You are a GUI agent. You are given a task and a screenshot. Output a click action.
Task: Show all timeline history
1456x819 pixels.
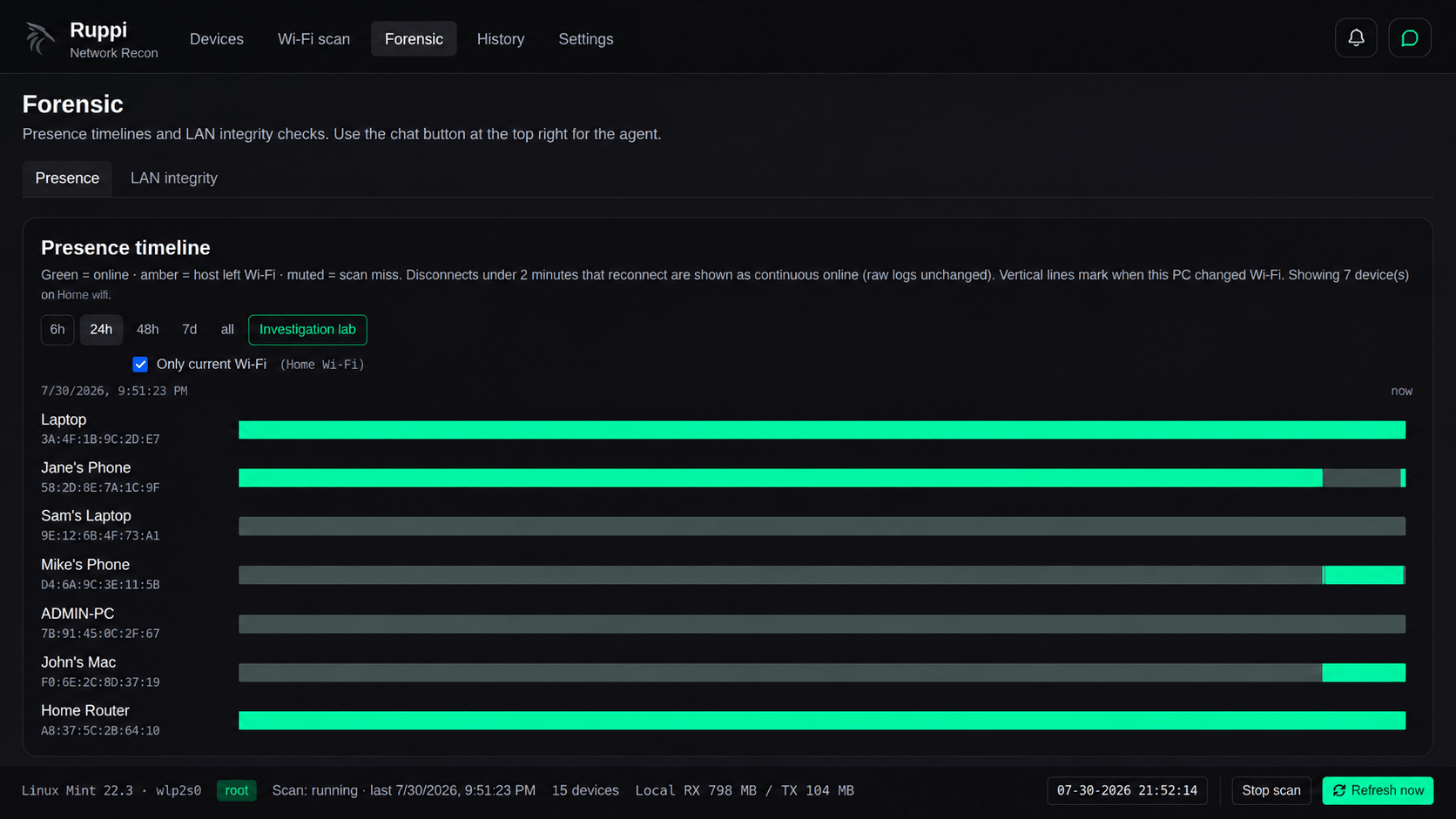tap(227, 330)
